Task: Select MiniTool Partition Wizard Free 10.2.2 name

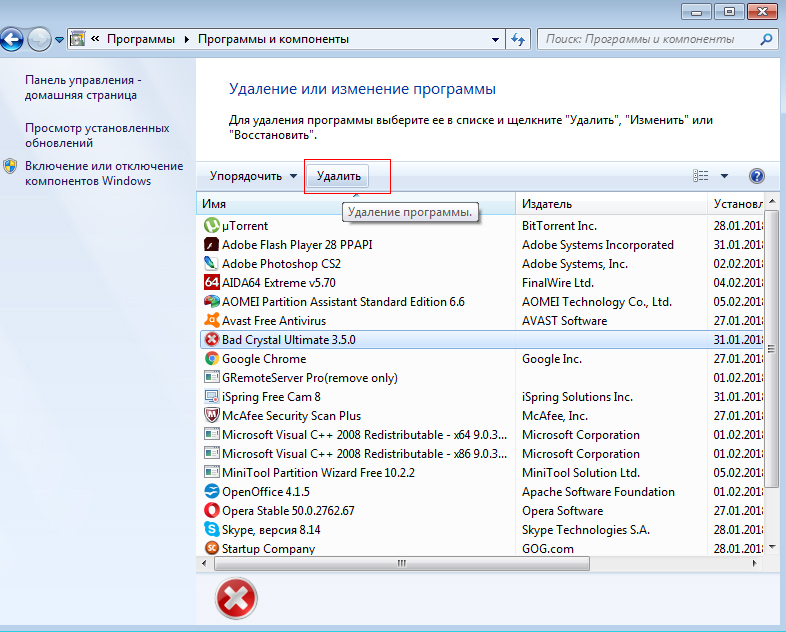Action: pyautogui.click(x=318, y=473)
